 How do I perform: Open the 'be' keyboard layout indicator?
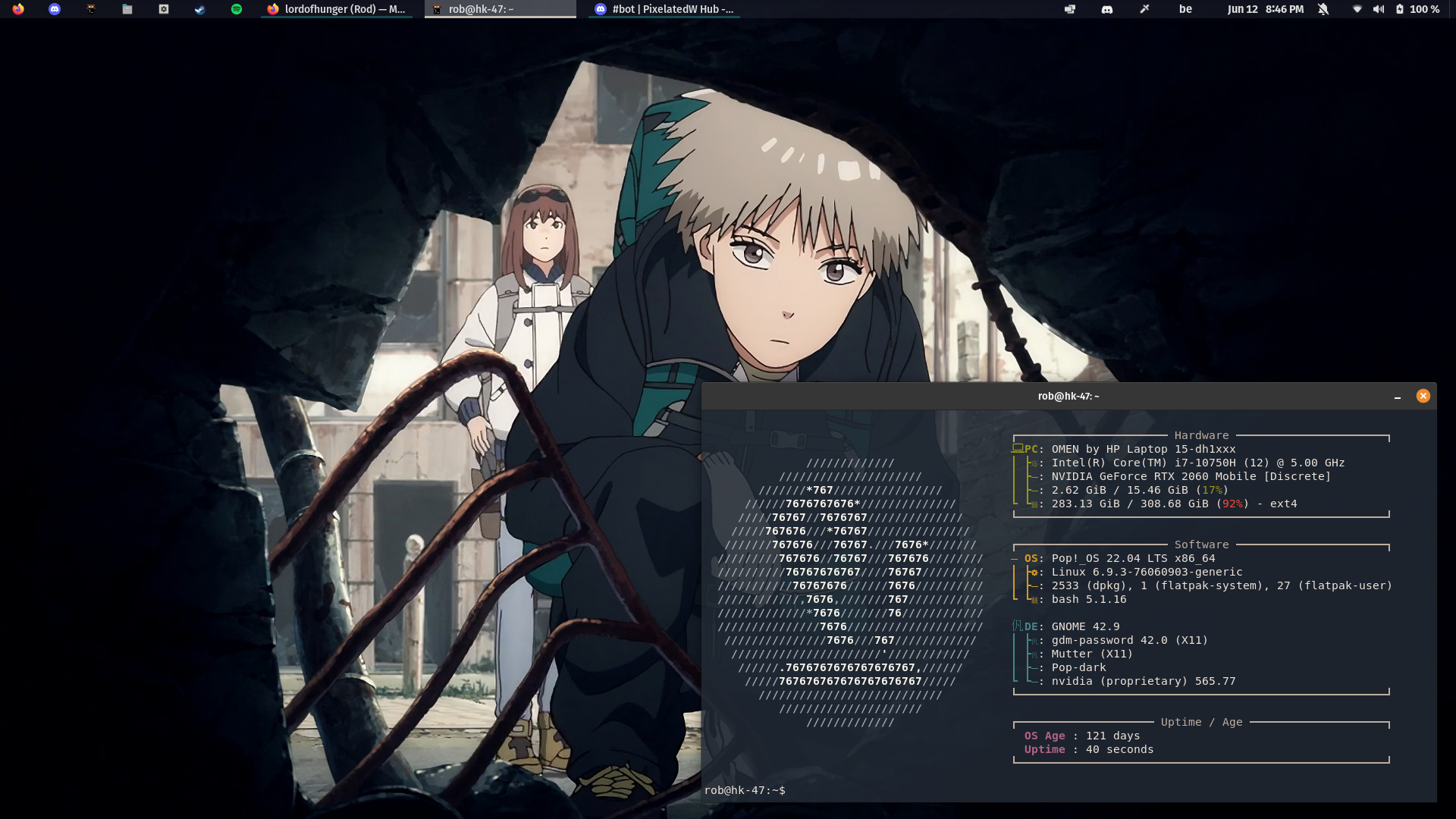[x=1185, y=9]
